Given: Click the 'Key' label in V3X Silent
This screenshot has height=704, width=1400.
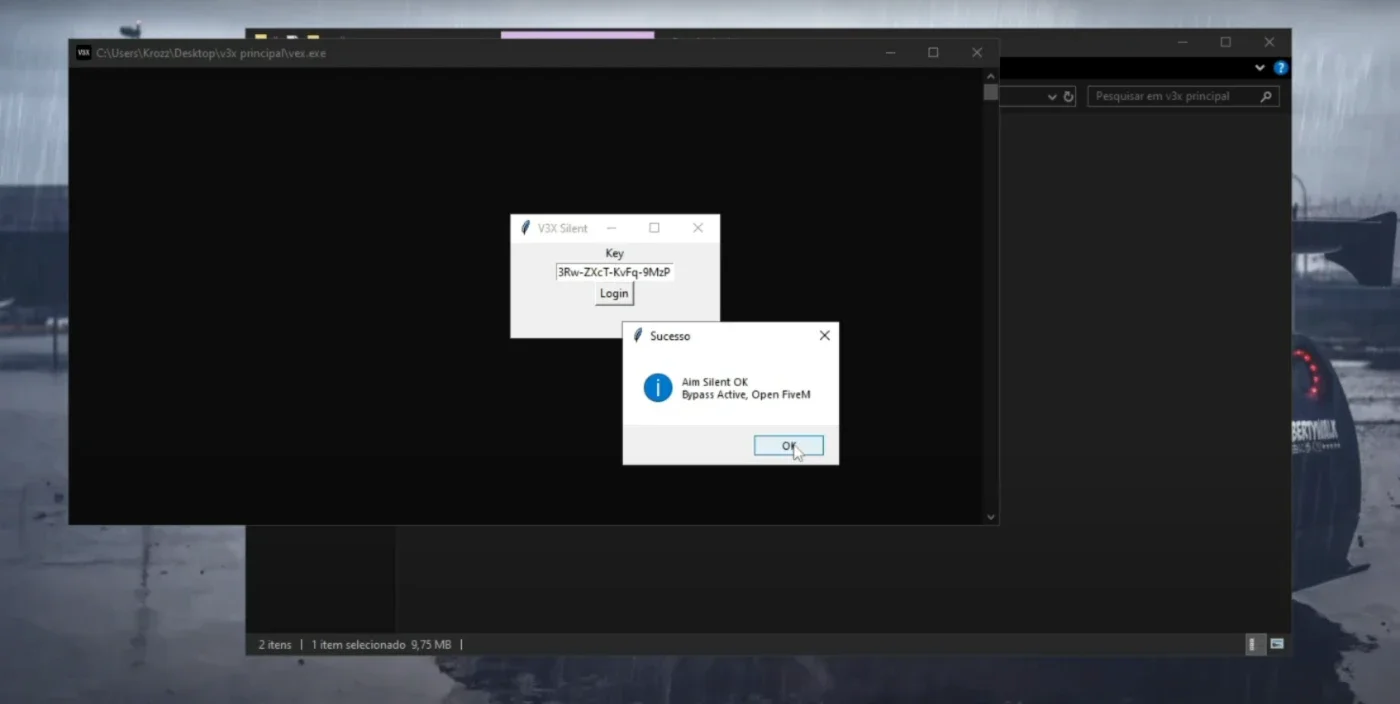Looking at the screenshot, I should (614, 253).
